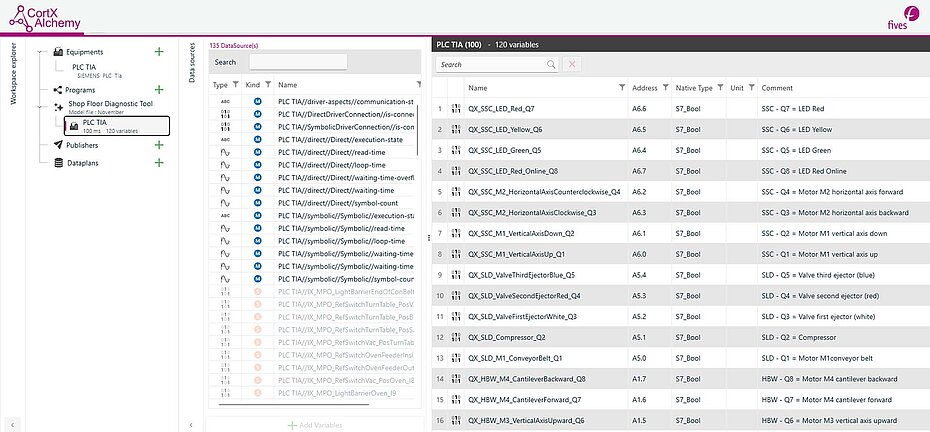The image size is (930, 432).
Task: Collapse the Data sources panel
Action: click(x=193, y=424)
